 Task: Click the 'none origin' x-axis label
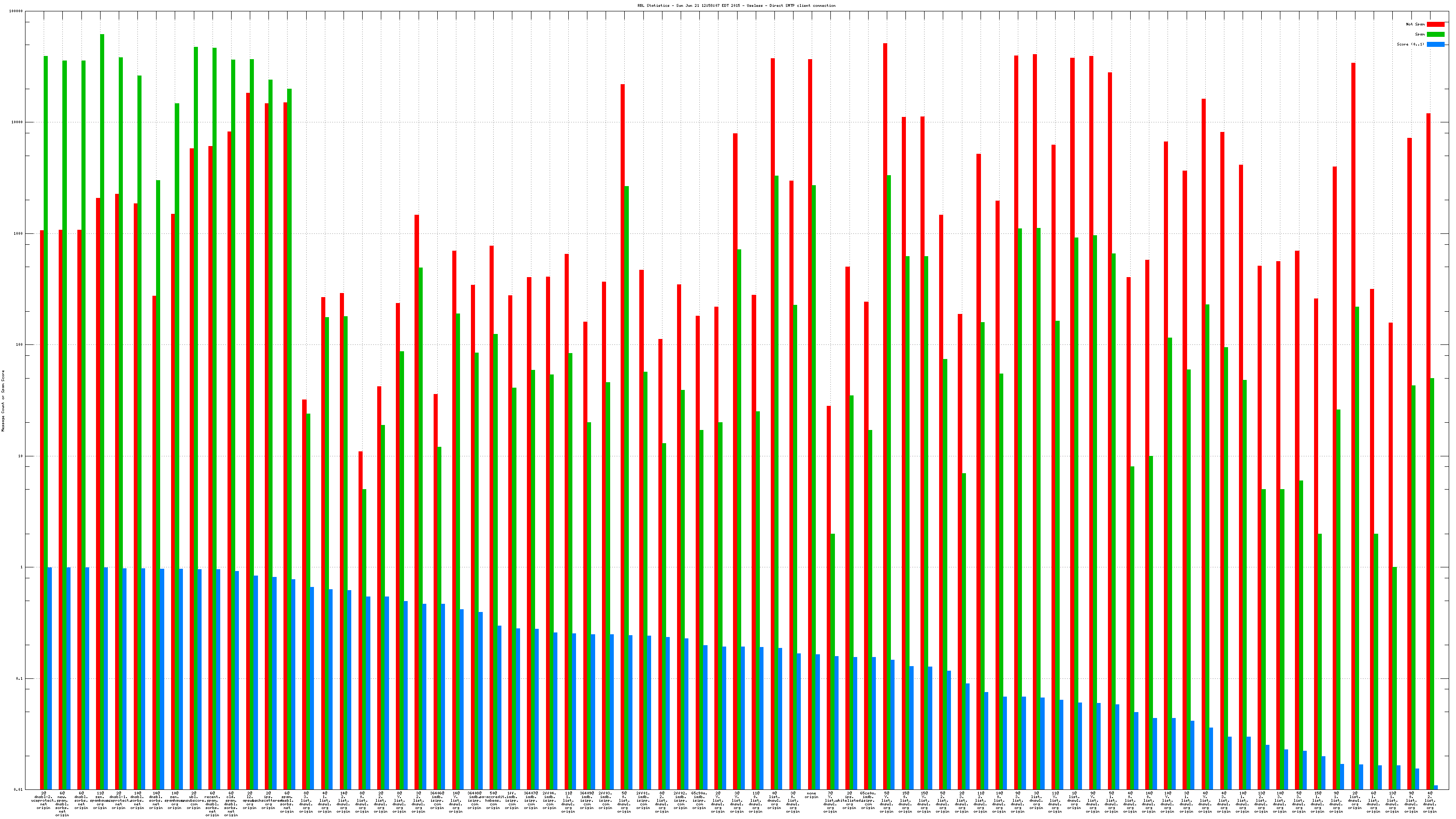click(x=812, y=795)
